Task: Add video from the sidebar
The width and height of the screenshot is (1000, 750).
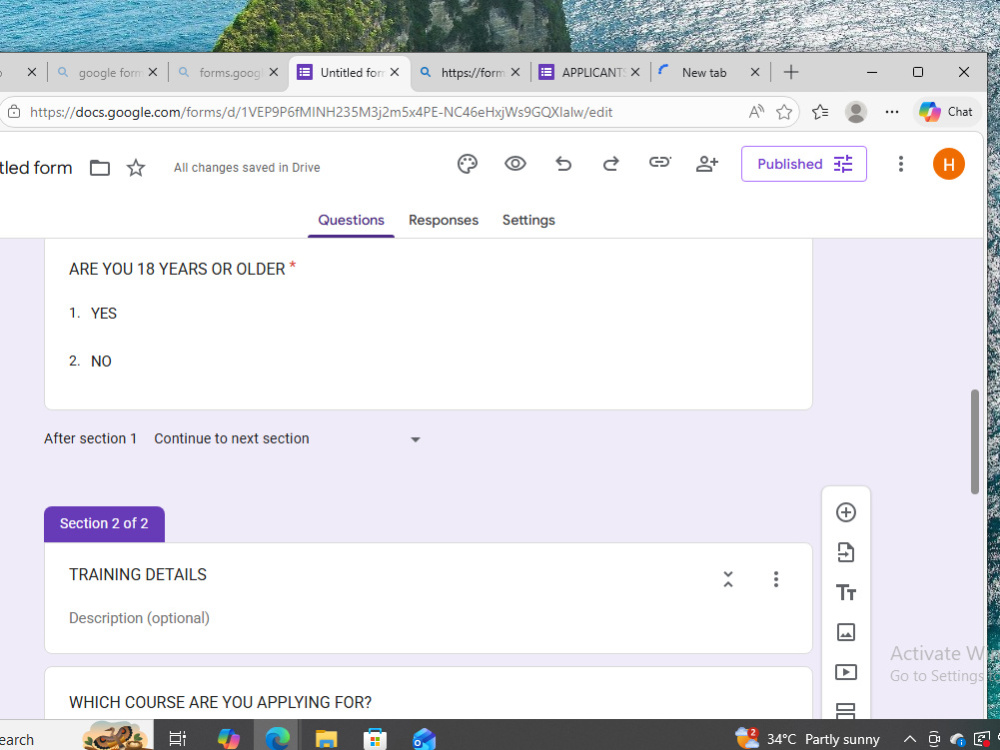Action: pos(846,672)
